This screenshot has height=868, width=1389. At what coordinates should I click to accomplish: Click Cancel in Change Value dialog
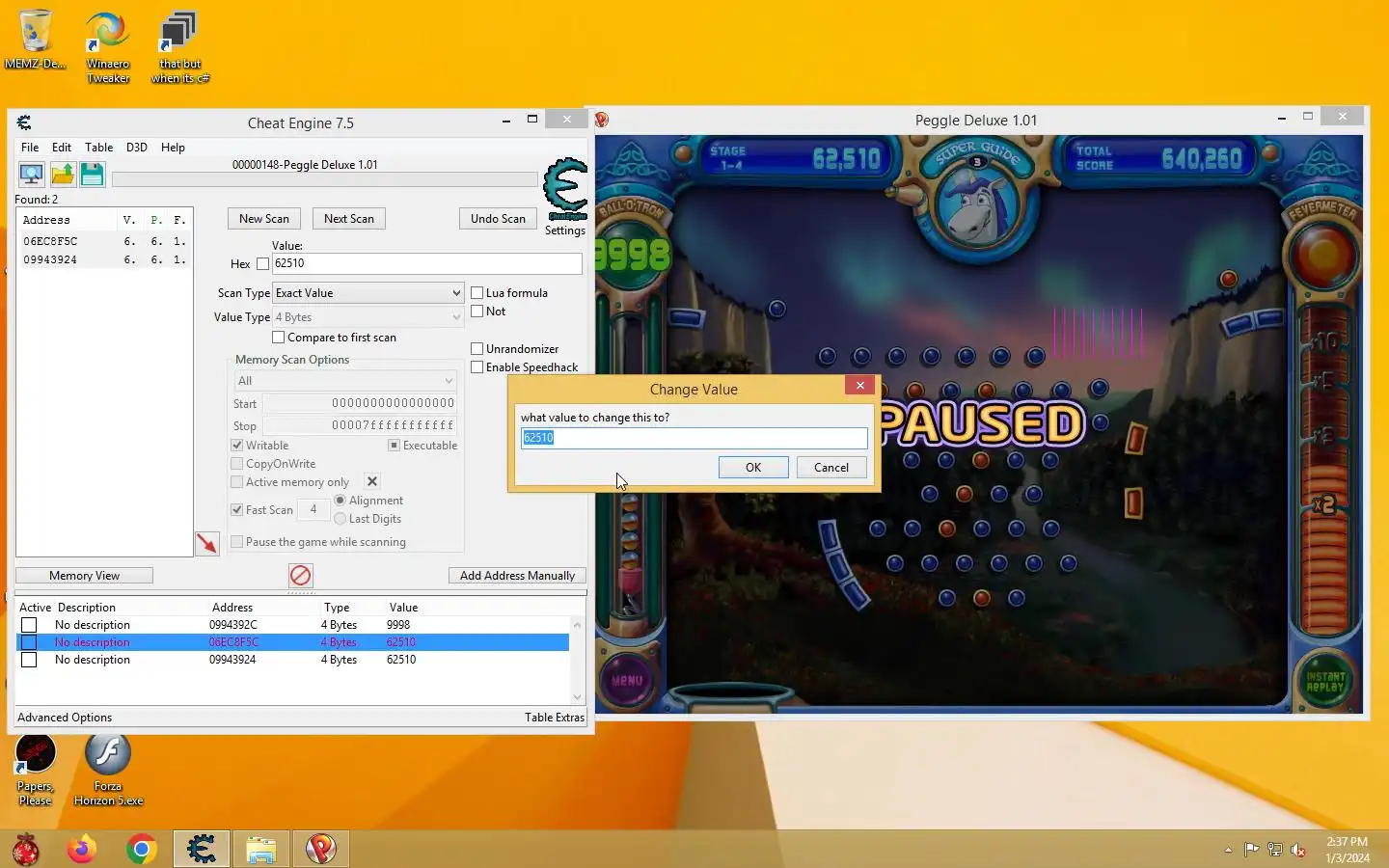point(831,467)
